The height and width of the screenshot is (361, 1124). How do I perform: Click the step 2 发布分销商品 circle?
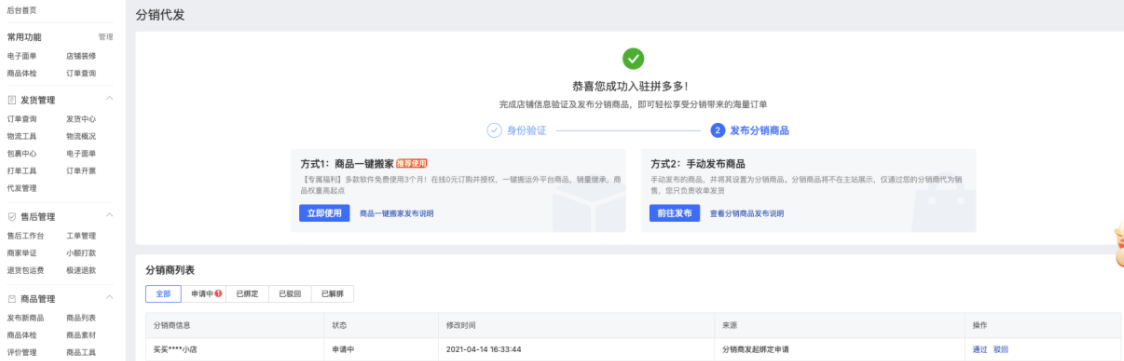pos(717,131)
